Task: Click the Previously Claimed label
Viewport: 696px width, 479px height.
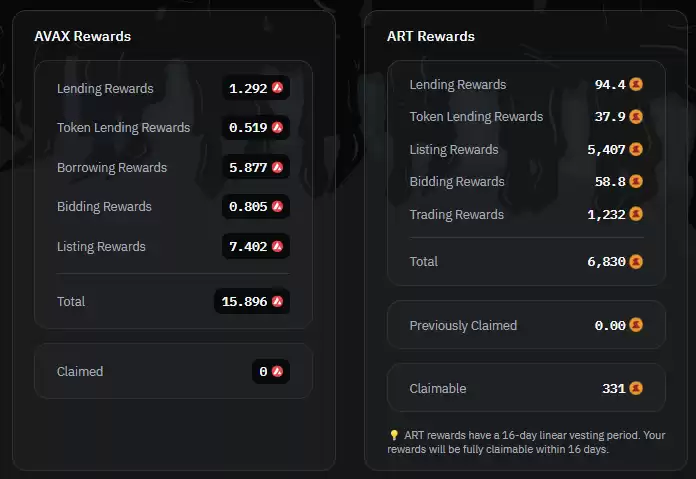Action: [x=463, y=325]
